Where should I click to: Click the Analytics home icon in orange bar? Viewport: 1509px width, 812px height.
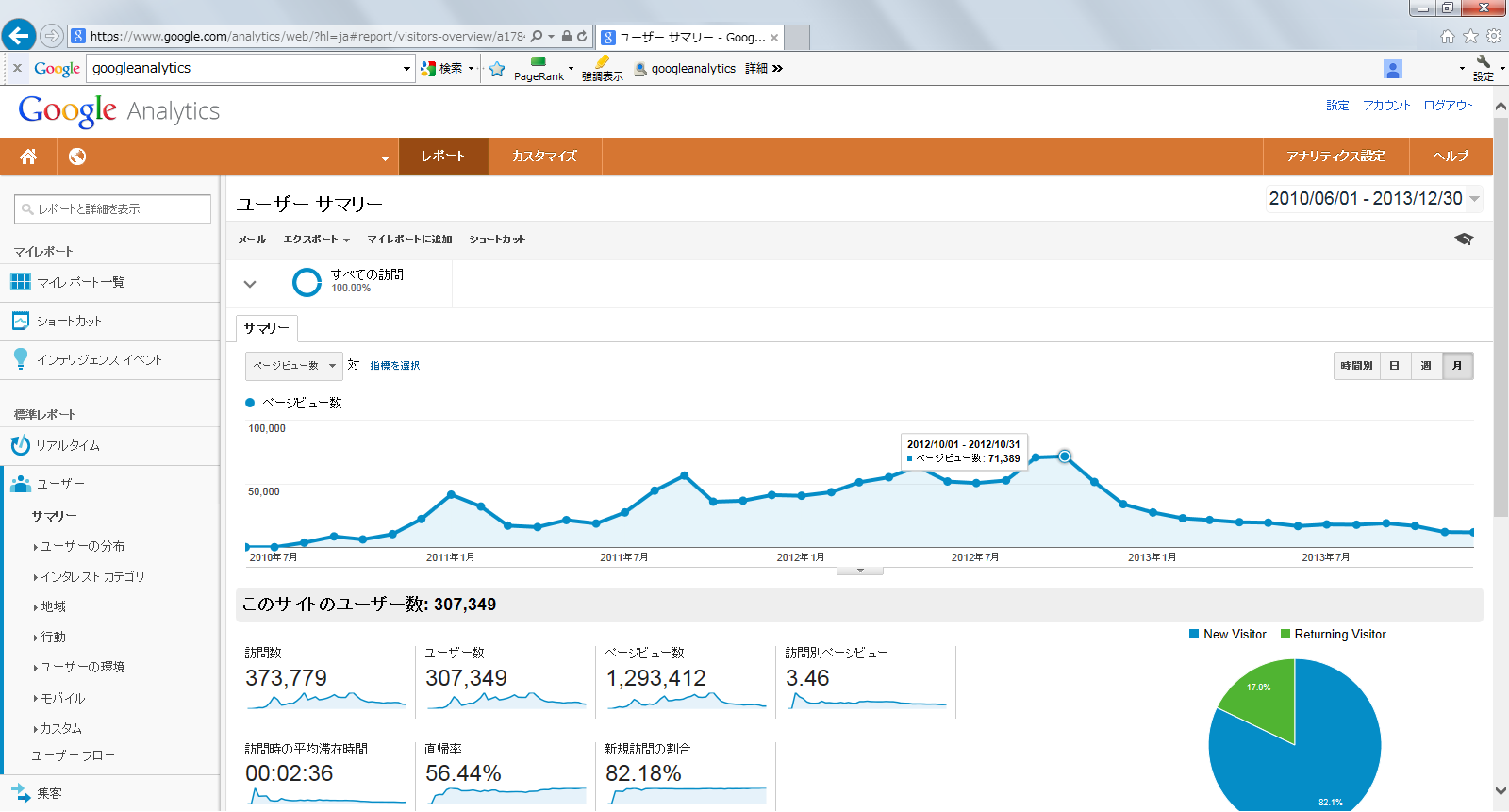pyautogui.click(x=28, y=157)
